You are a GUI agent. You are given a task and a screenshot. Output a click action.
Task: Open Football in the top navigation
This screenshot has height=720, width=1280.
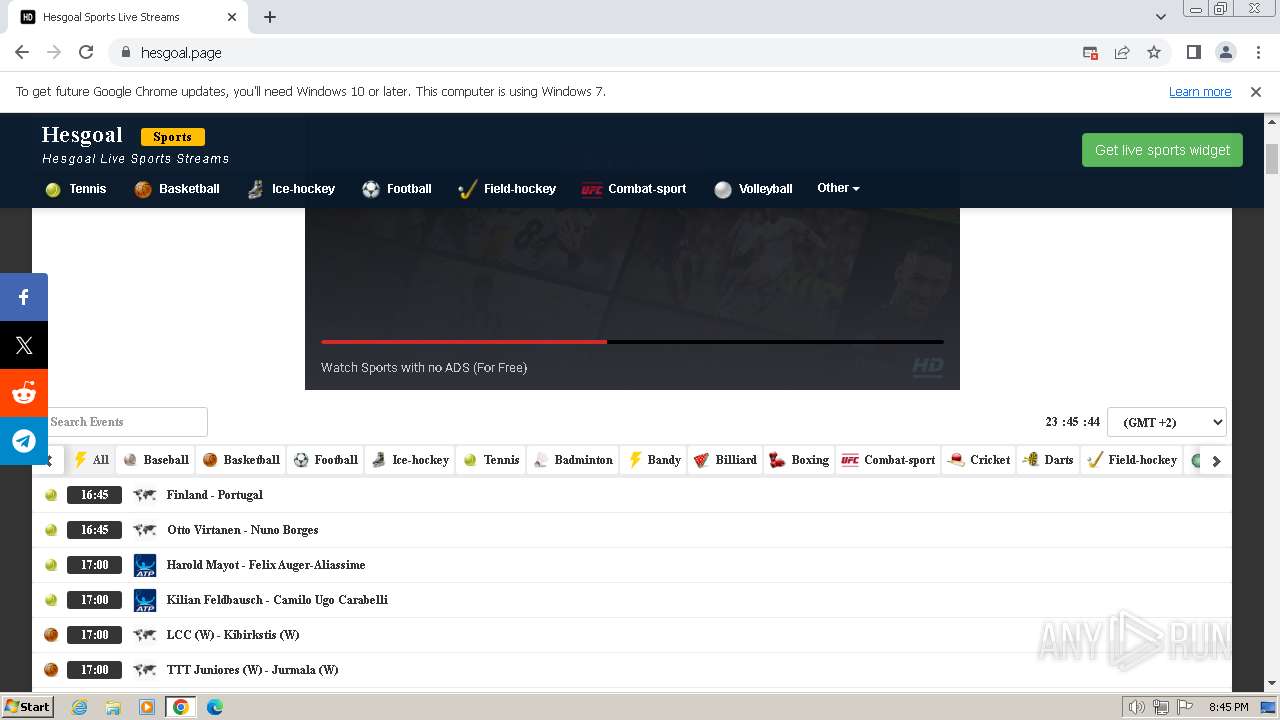coord(397,189)
